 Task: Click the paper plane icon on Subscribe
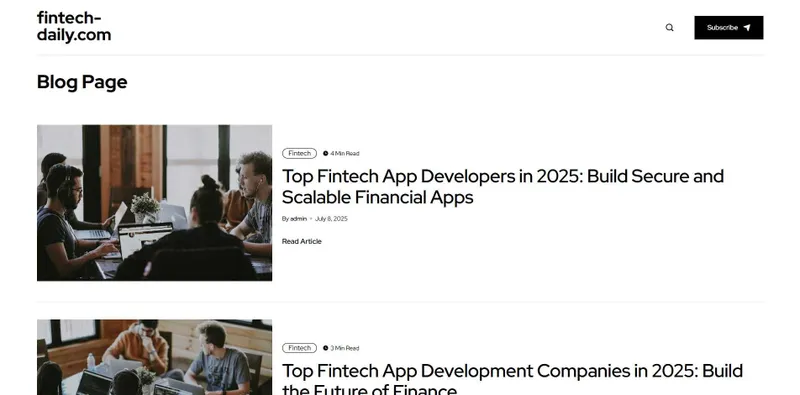coord(747,28)
